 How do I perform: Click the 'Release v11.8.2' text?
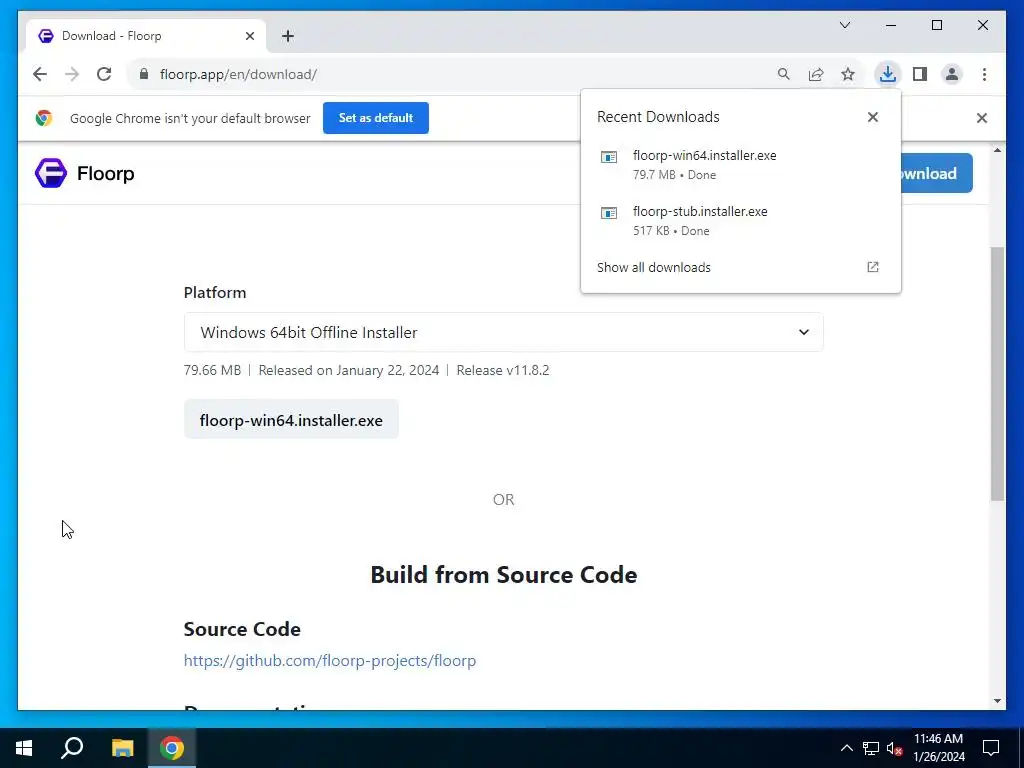pos(503,370)
